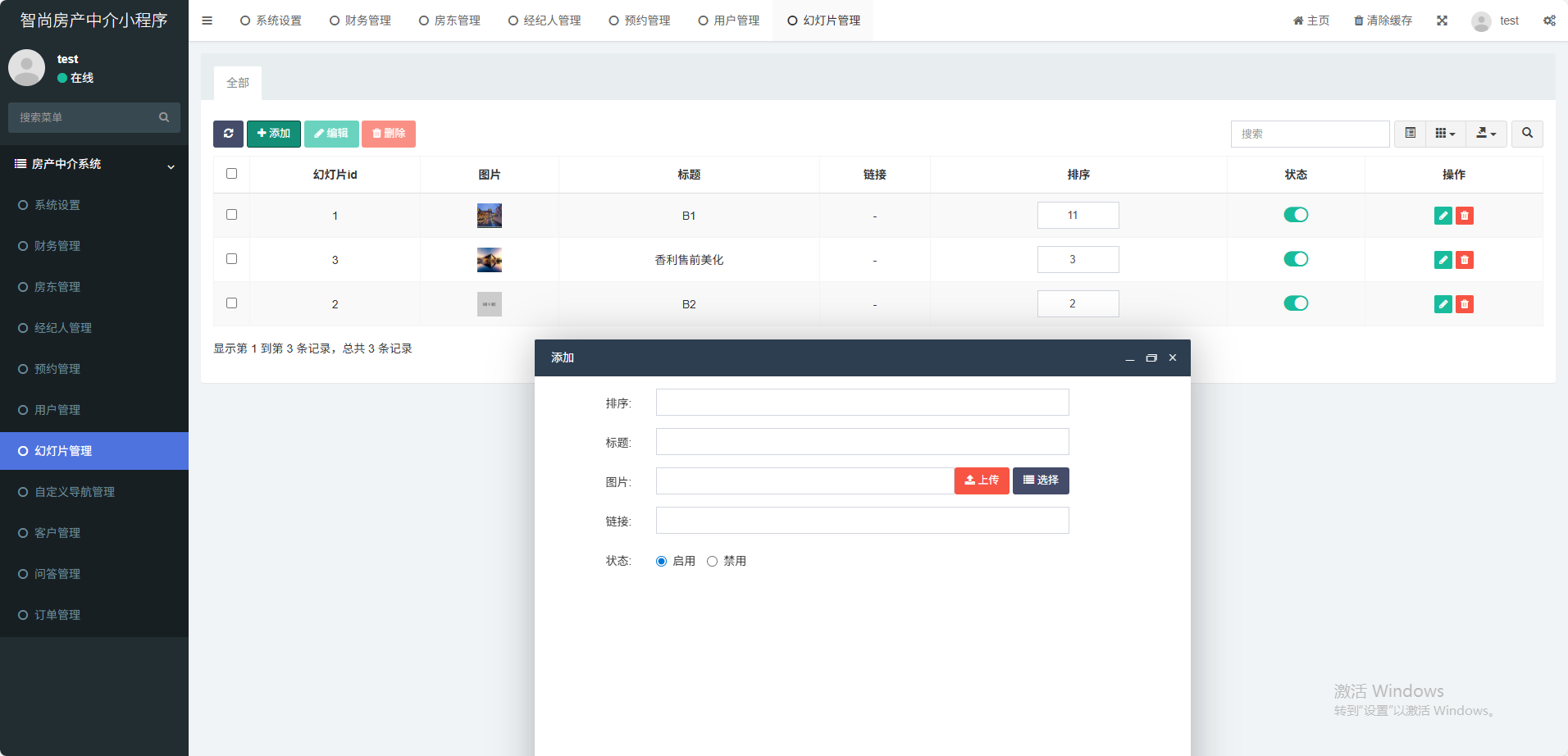
Task: Switch to the 房东管理 top tab
Action: click(x=449, y=20)
